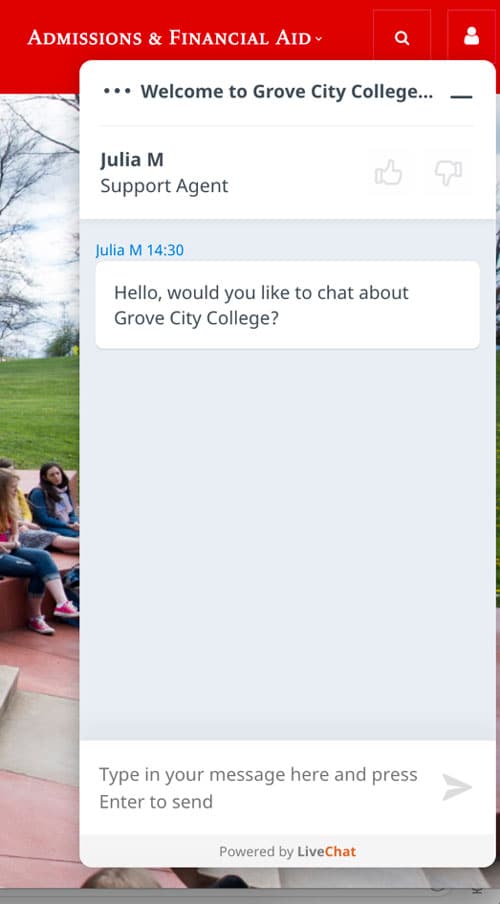Expand the Admissions & Financial Aid chevron
Screen dimensions: 500x904
pos(318,39)
